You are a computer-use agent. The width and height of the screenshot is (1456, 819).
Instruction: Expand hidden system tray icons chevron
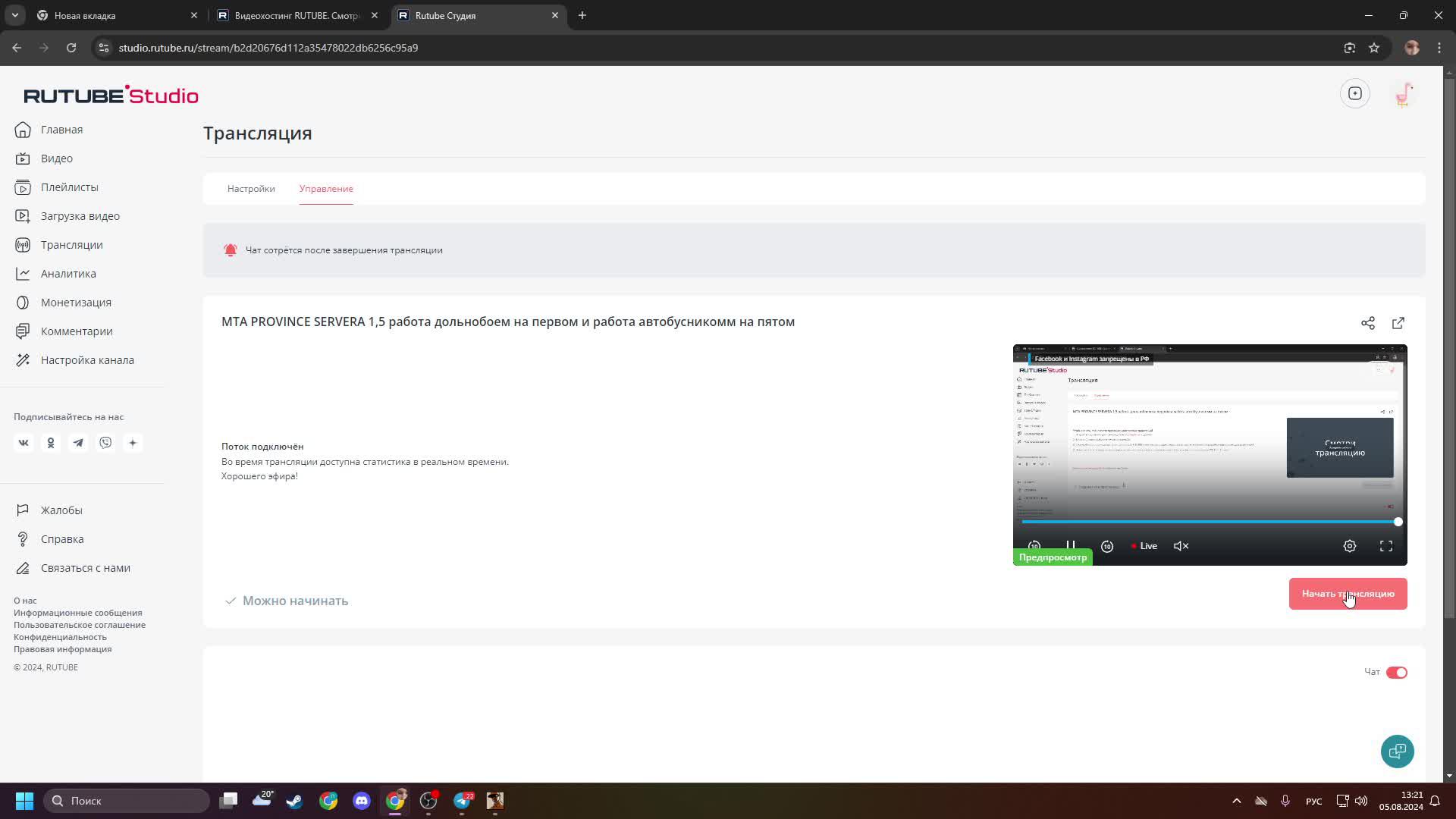[x=1237, y=801]
